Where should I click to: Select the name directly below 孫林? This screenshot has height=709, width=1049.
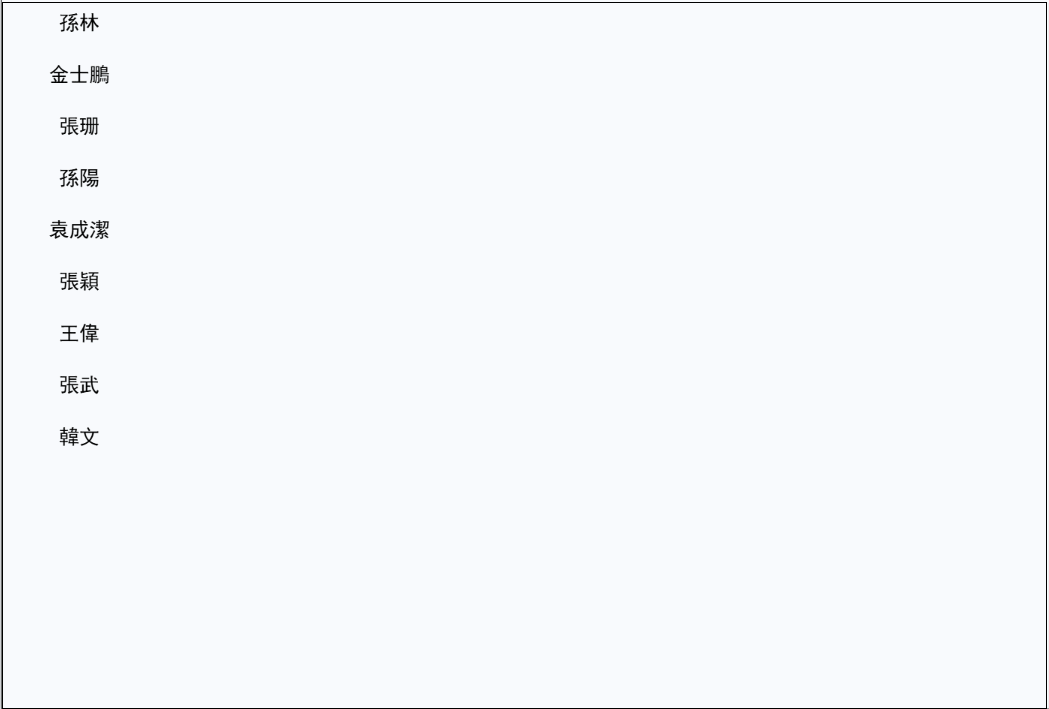(79, 75)
